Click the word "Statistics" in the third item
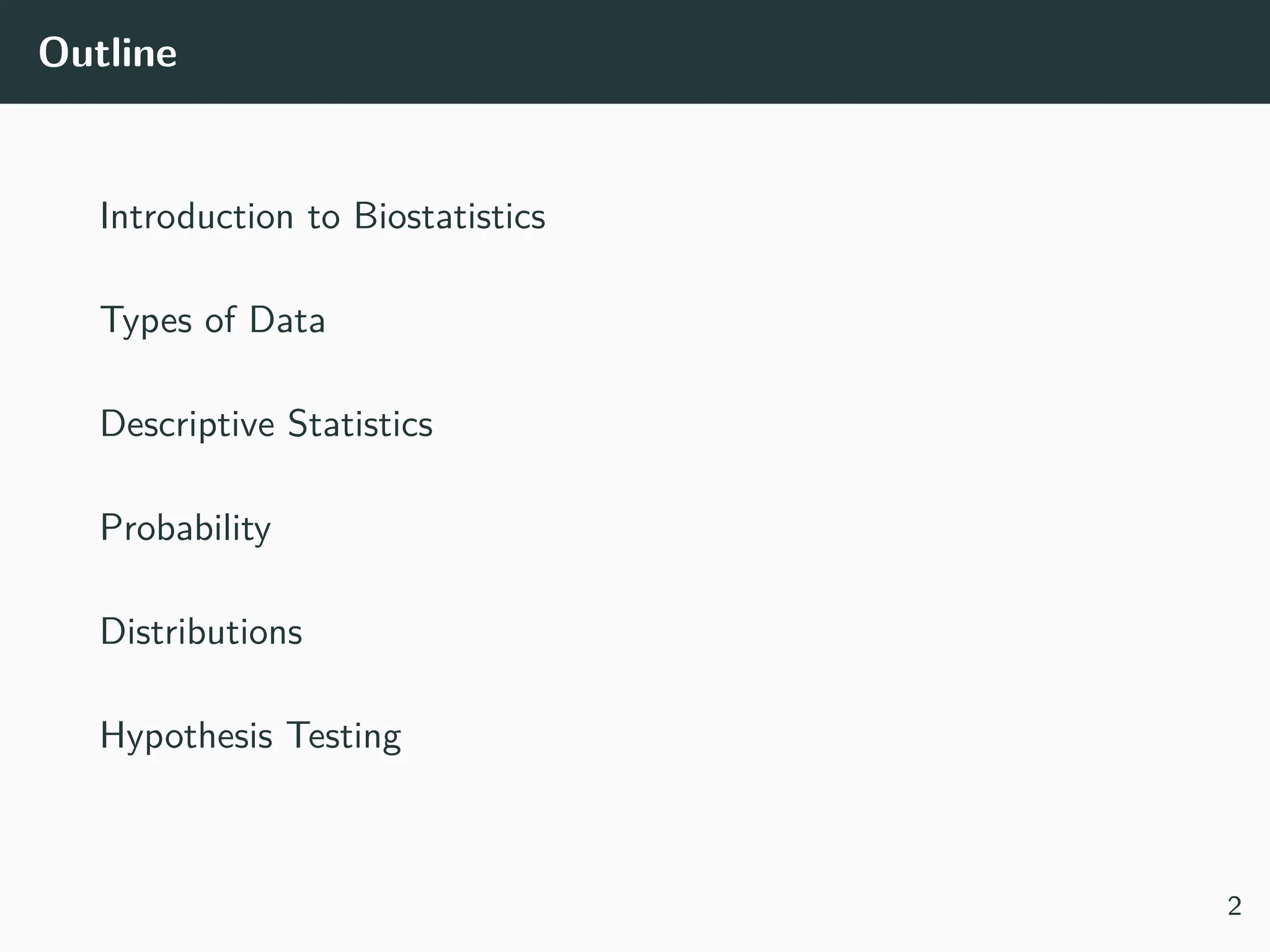Viewport: 1270px width, 952px height. point(360,424)
